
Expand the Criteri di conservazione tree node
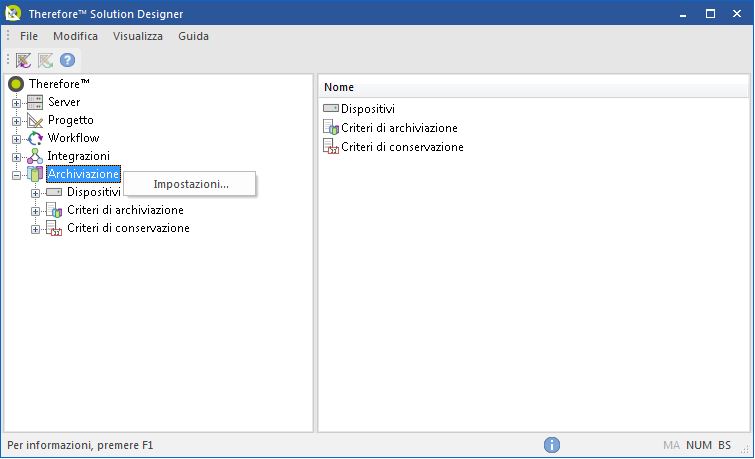[x=35, y=229]
